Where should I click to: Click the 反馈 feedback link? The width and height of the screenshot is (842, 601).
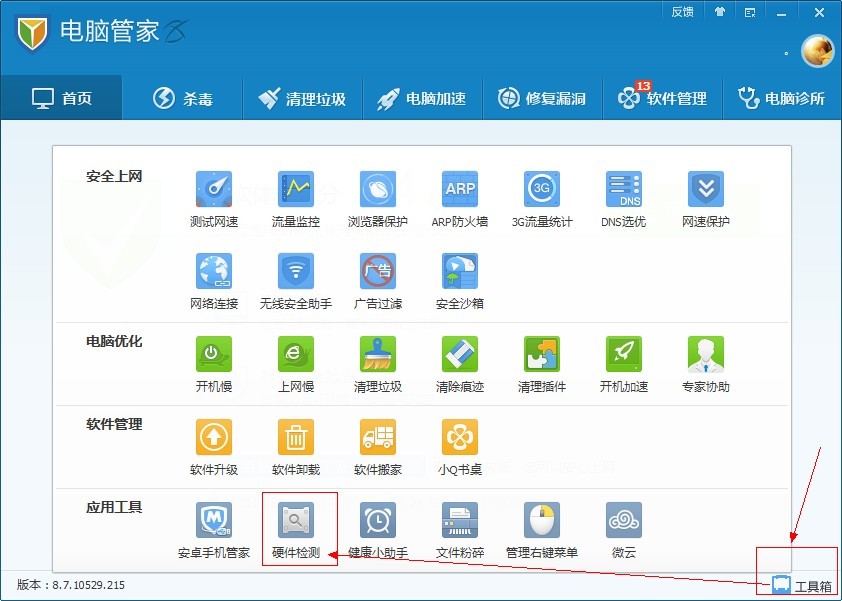coord(683,12)
